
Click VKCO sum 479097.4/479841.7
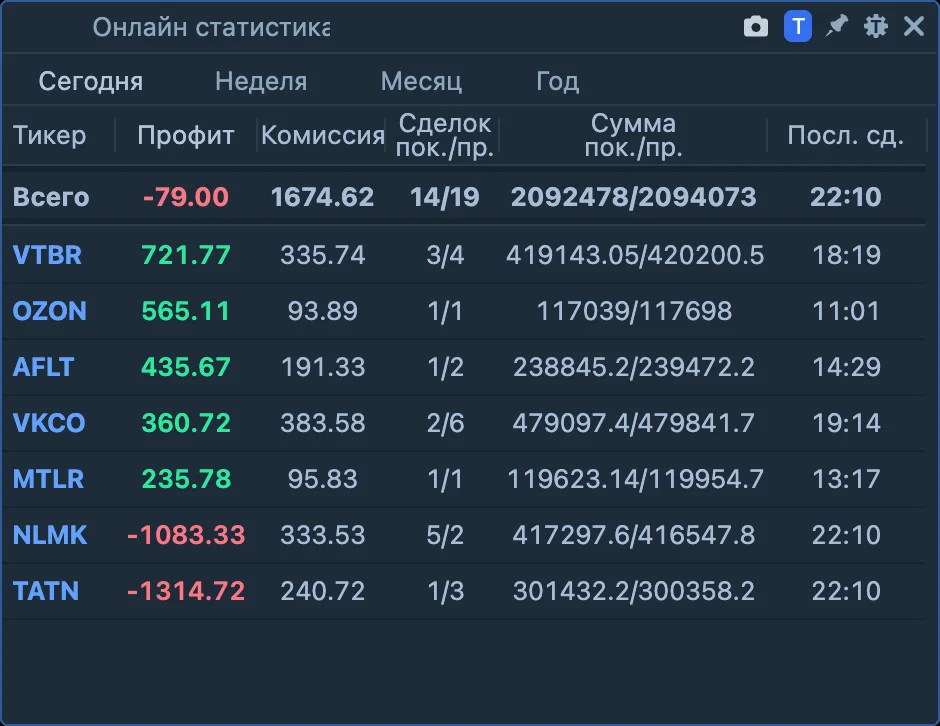click(634, 423)
